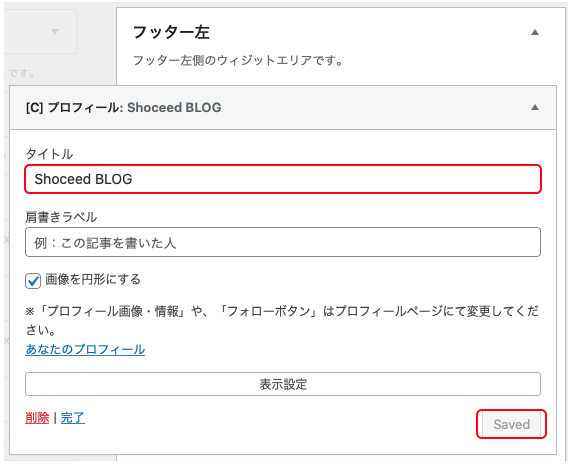Click the フッター左側のウィジェットエリアです description
The image size is (570, 465).
click(x=238, y=60)
